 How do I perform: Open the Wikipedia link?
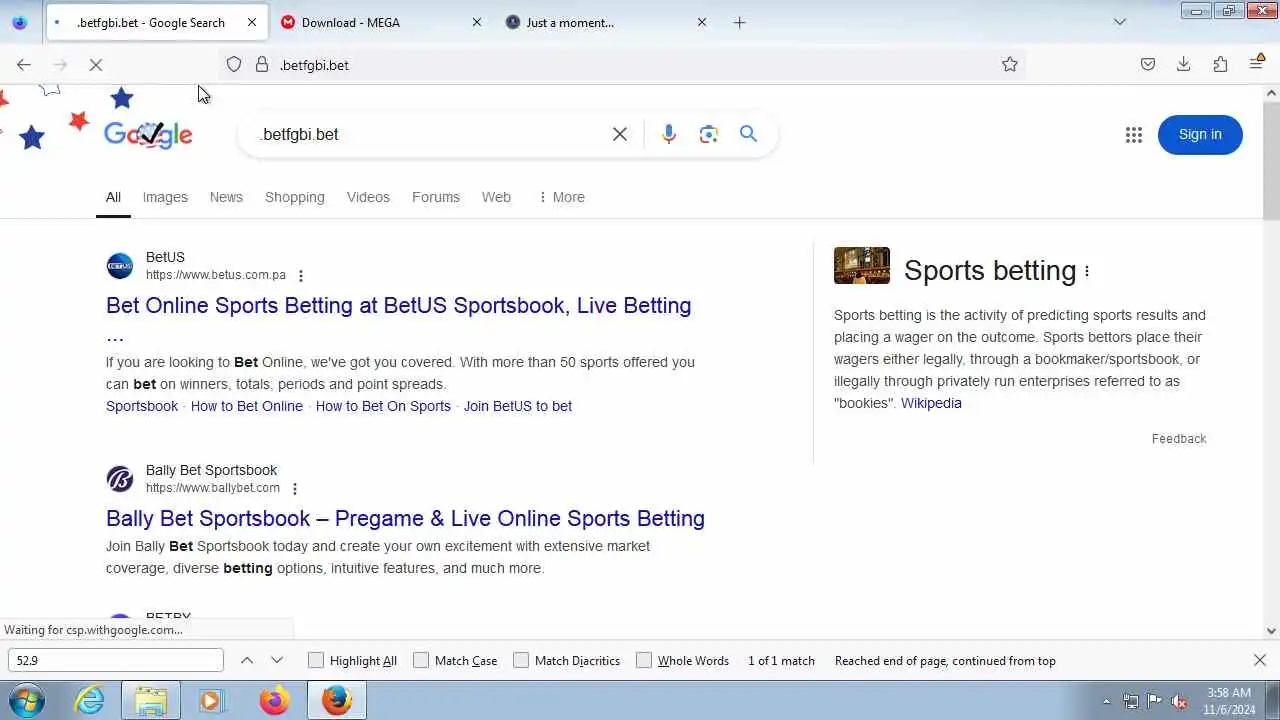point(931,403)
